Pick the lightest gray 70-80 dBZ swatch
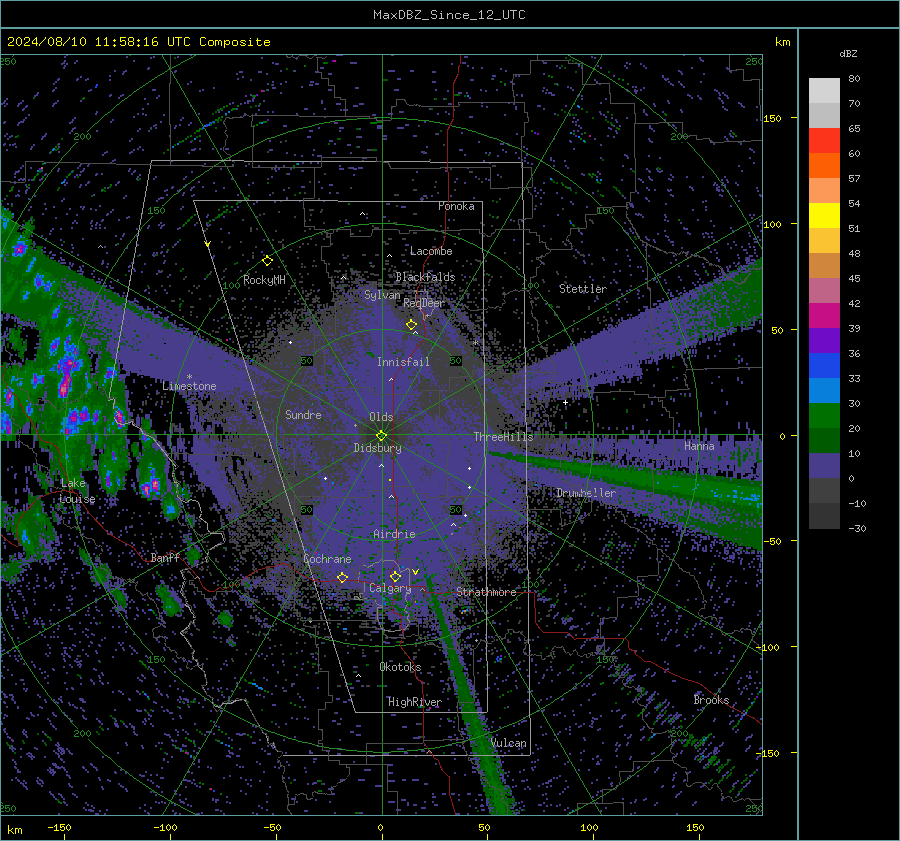Image resolution: width=900 pixels, height=841 pixels. click(x=824, y=91)
